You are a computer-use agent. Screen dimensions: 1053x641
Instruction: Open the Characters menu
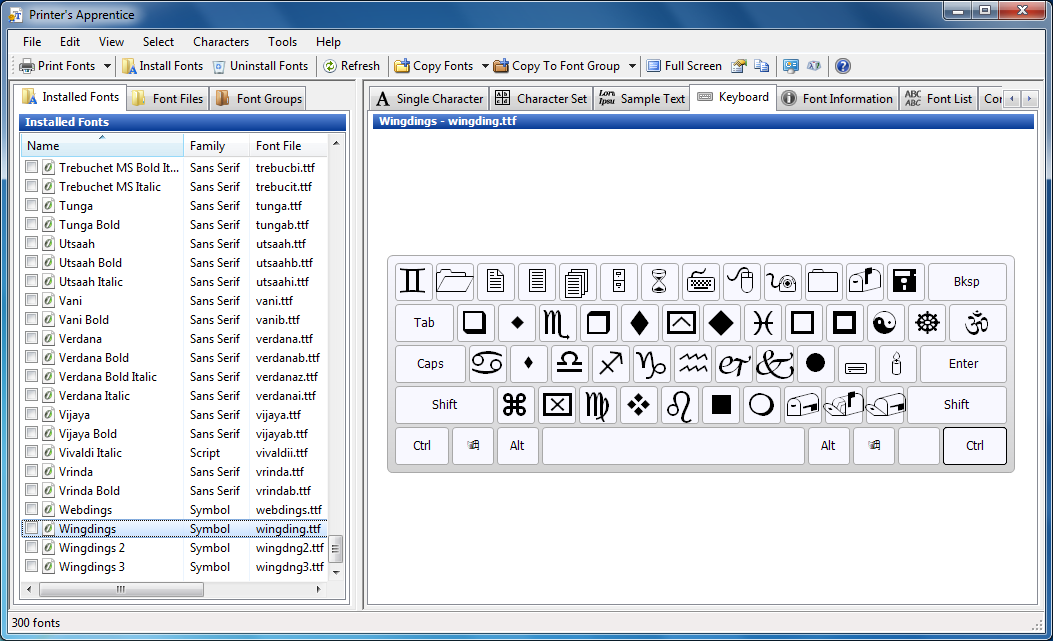221,42
